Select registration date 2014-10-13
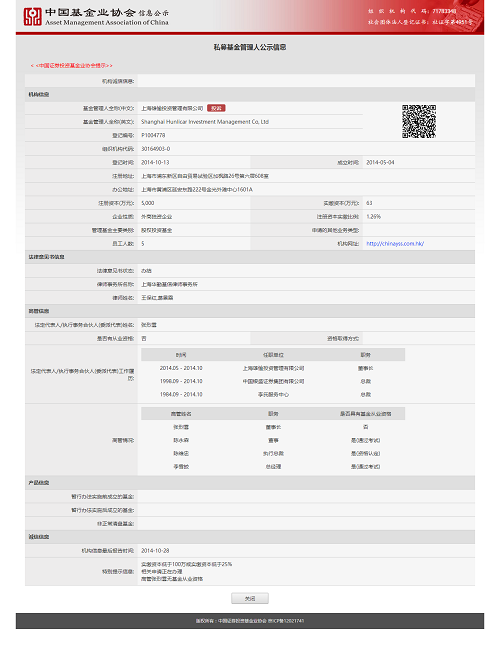This screenshot has width=500, height=651. click(x=155, y=162)
